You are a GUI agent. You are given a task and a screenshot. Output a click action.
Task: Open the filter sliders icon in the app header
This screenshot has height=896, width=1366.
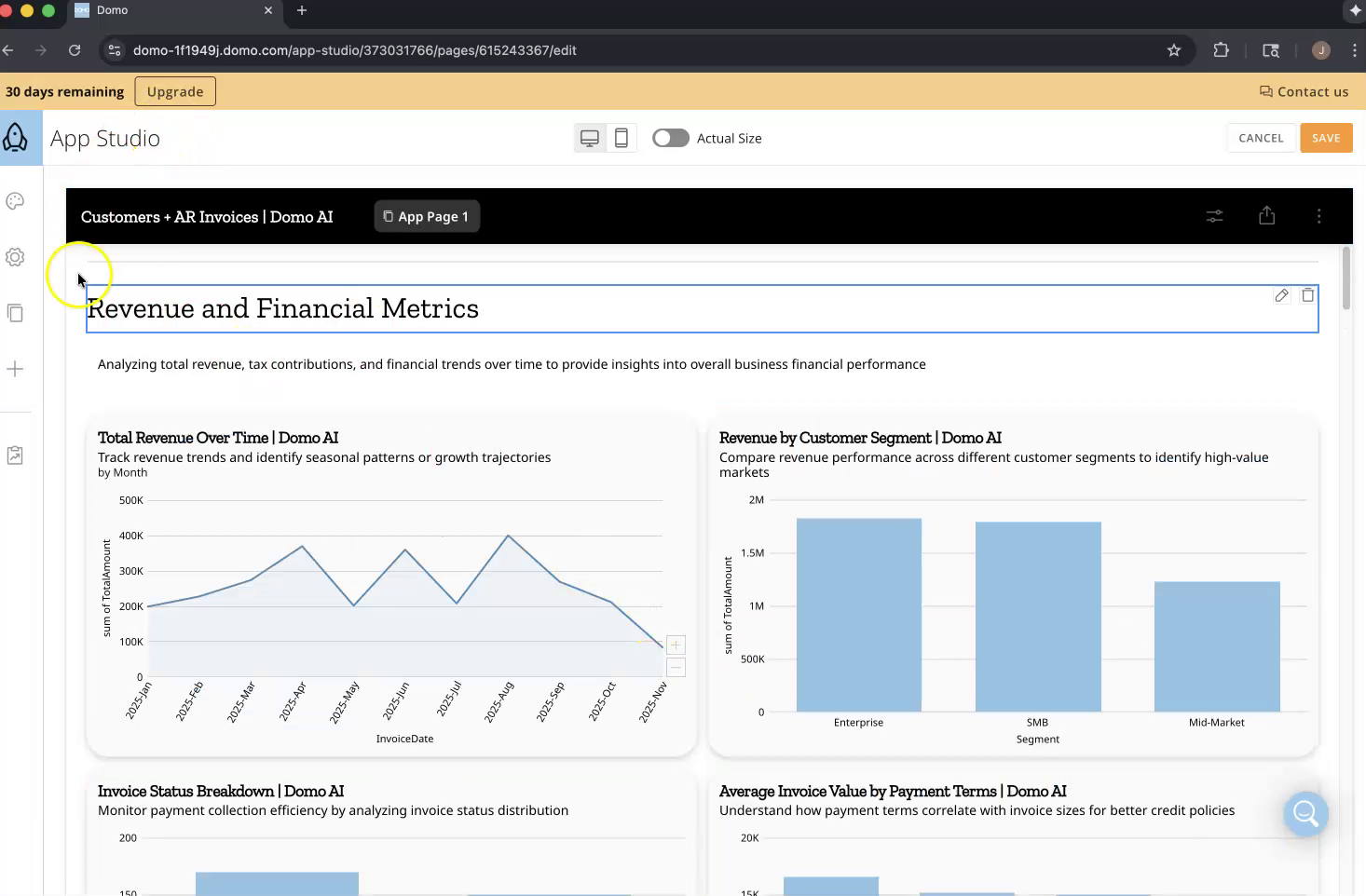(1215, 216)
